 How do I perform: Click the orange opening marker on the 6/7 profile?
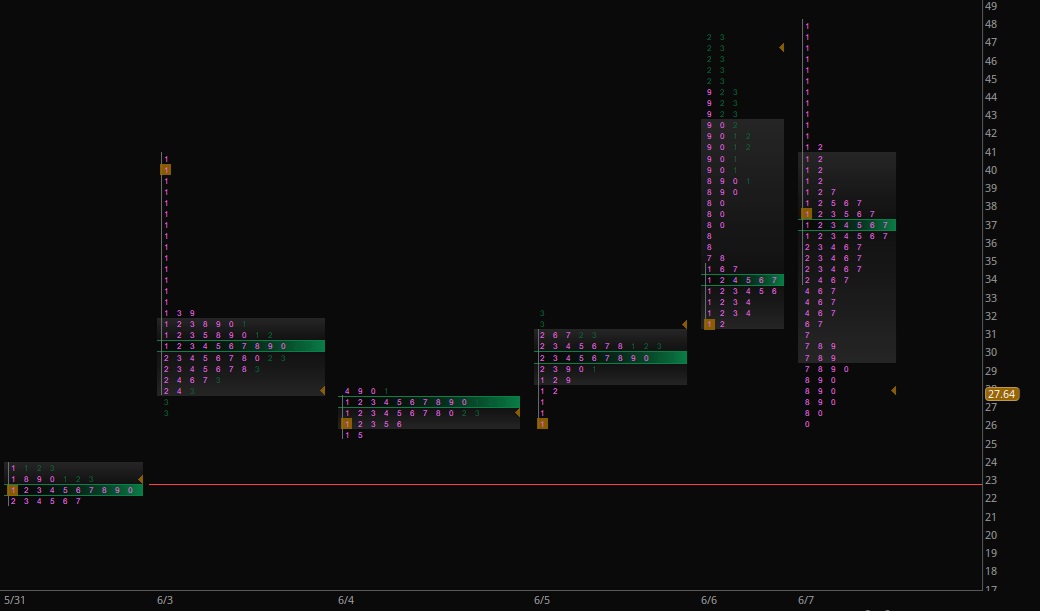coord(807,214)
